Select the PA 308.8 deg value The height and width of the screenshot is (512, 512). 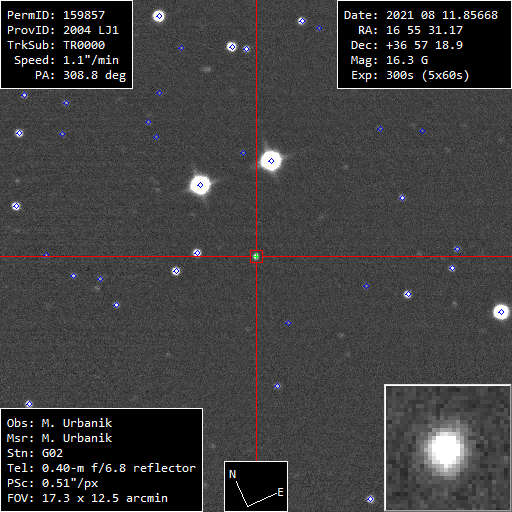click(x=81, y=75)
